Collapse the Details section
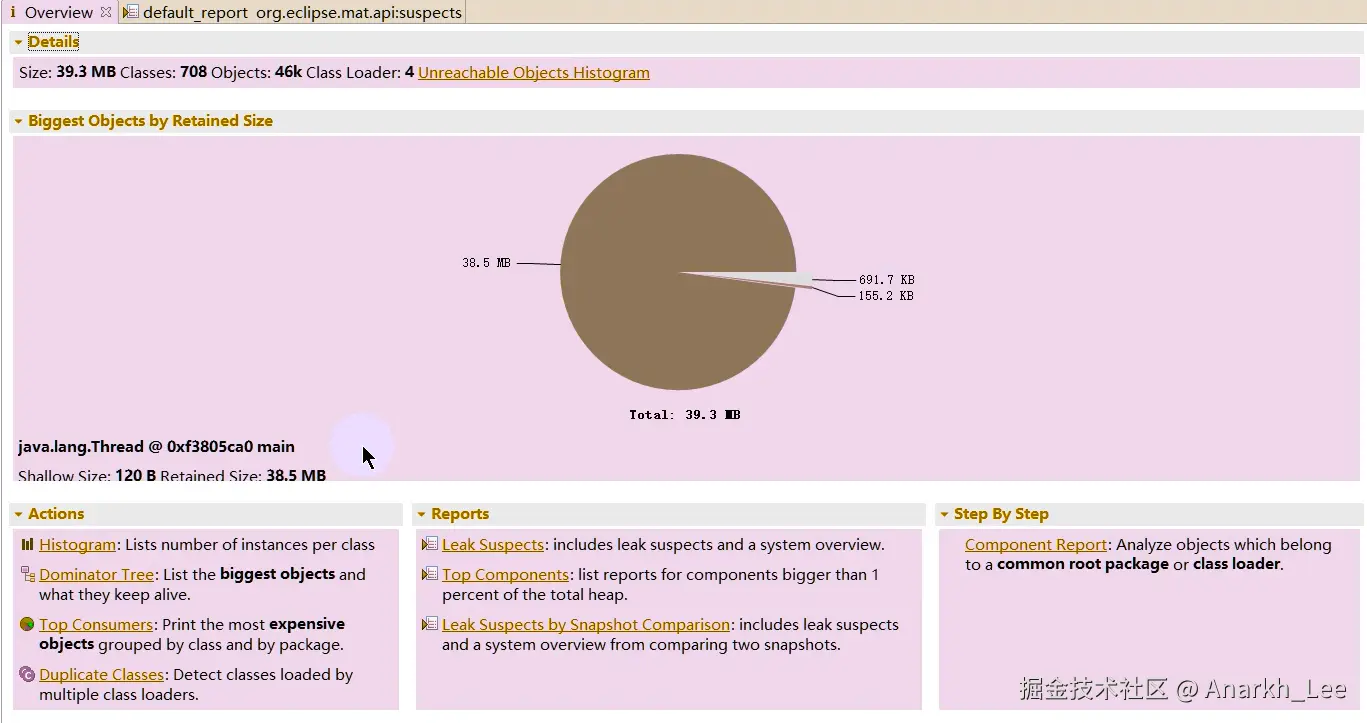Image resolution: width=1367 pixels, height=723 pixels. coord(18,42)
